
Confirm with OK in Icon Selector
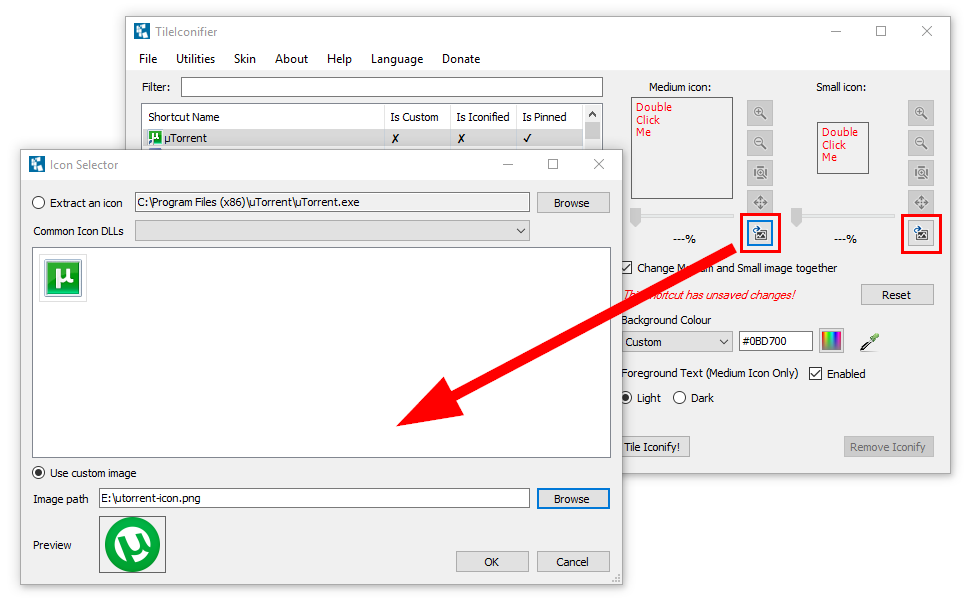pos(492,562)
